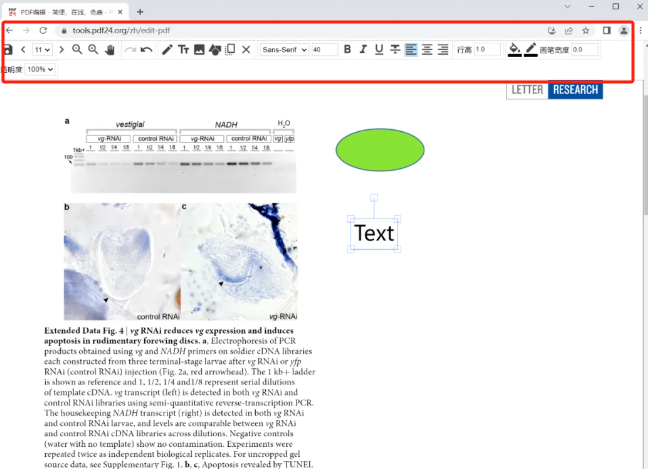648x469 pixels.
Task: Open the fill color bucket picker
Action: (x=514, y=50)
